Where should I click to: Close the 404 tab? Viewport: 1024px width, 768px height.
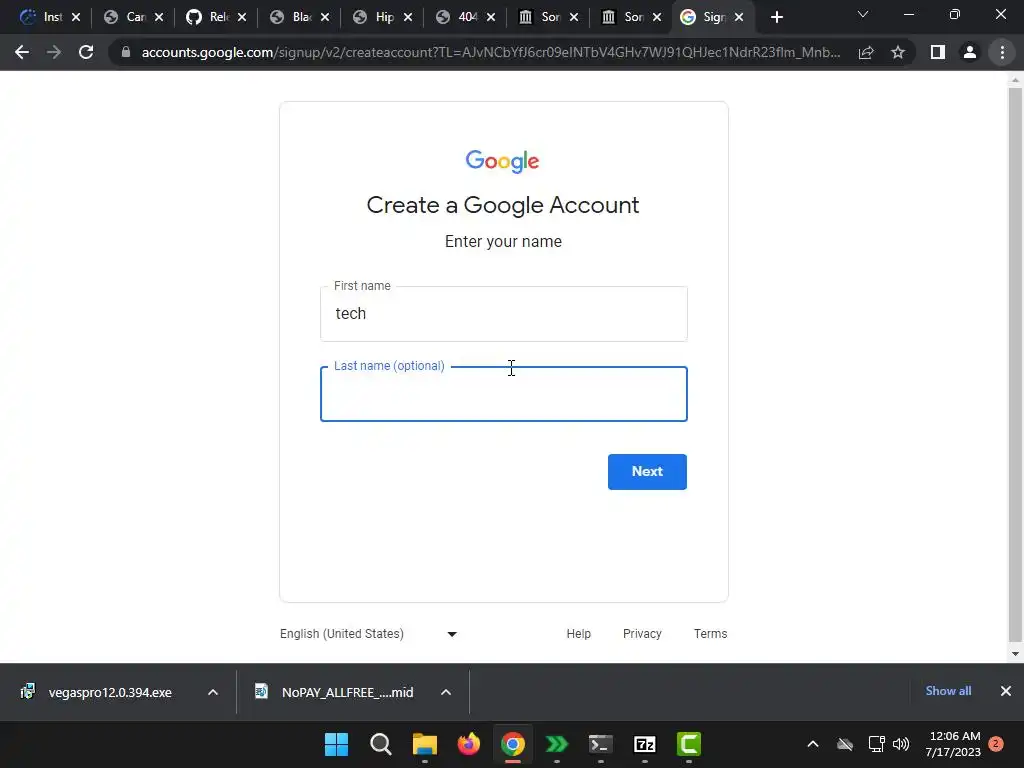tap(491, 18)
